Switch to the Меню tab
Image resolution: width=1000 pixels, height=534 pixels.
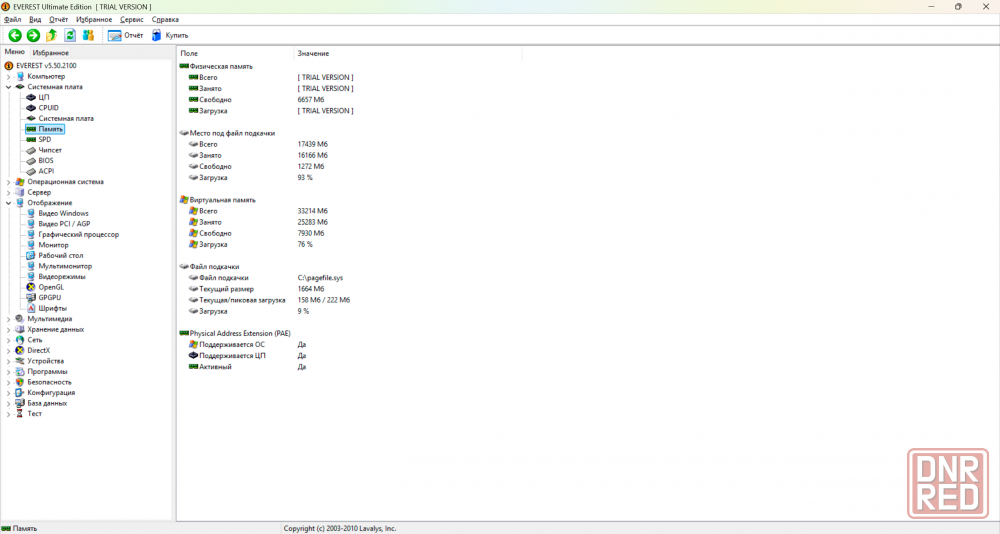pyautogui.click(x=14, y=52)
